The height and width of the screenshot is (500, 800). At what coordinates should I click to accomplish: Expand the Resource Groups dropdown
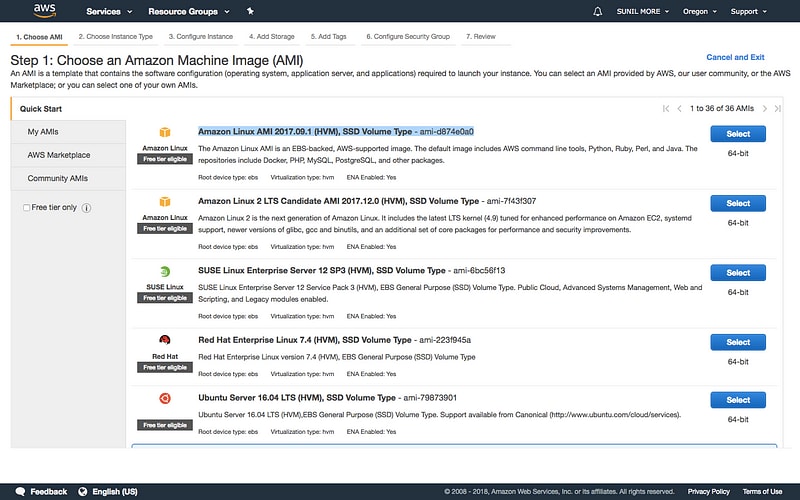click(189, 11)
